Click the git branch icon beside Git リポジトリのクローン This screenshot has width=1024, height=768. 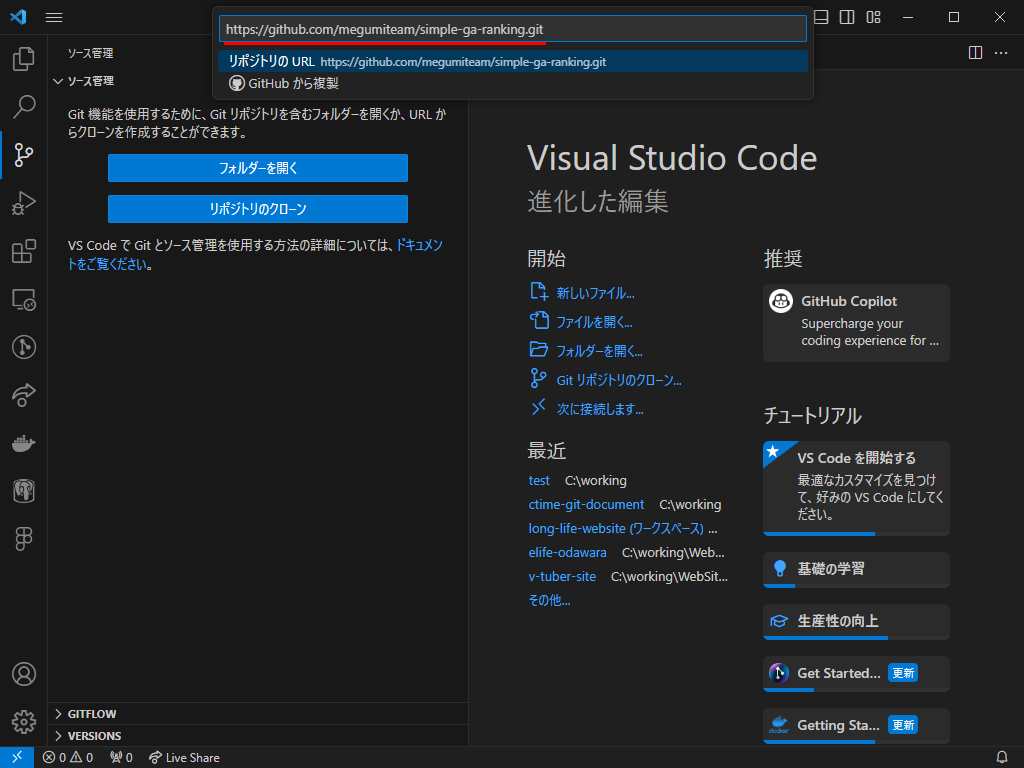538,378
